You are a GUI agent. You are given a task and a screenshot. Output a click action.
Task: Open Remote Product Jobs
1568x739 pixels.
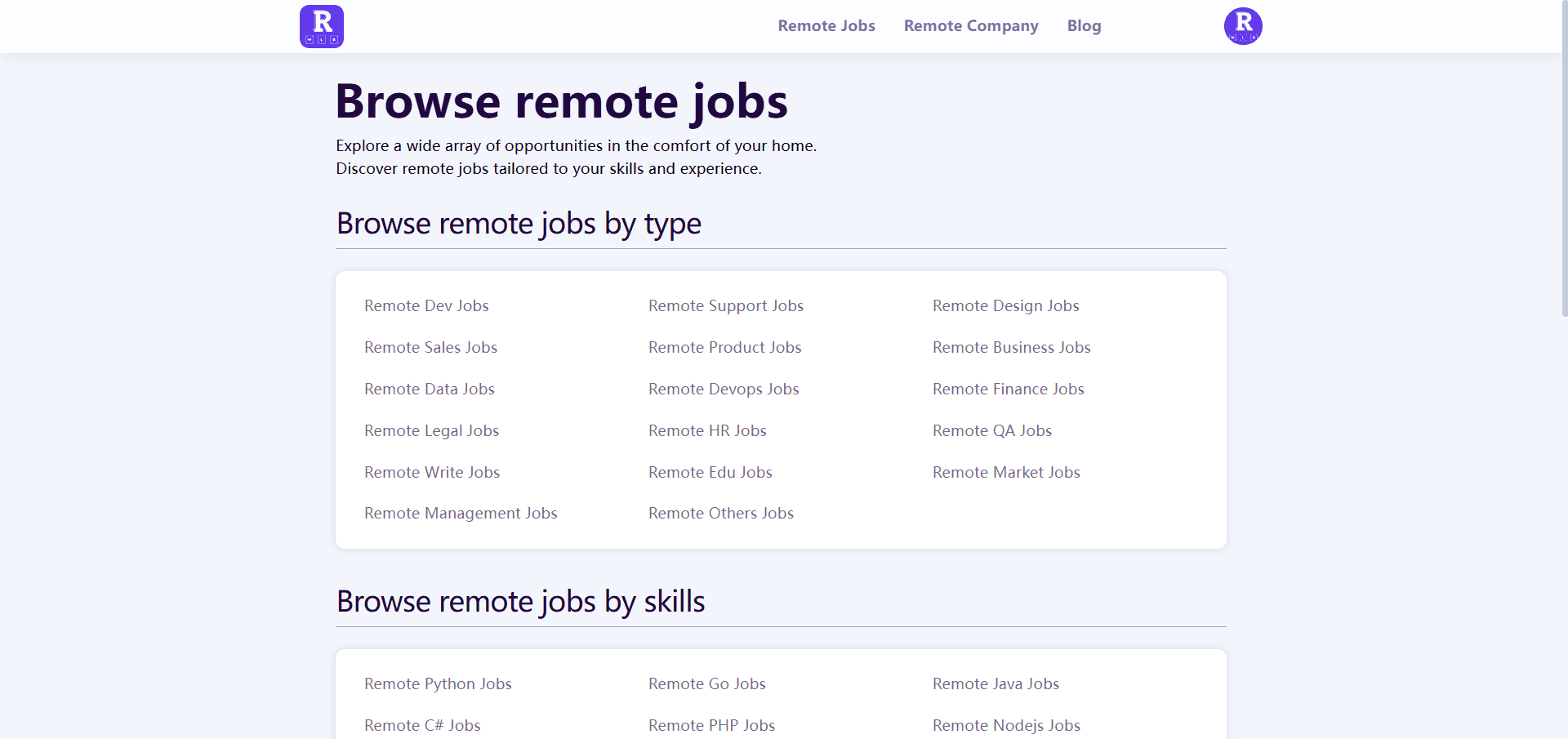724,347
